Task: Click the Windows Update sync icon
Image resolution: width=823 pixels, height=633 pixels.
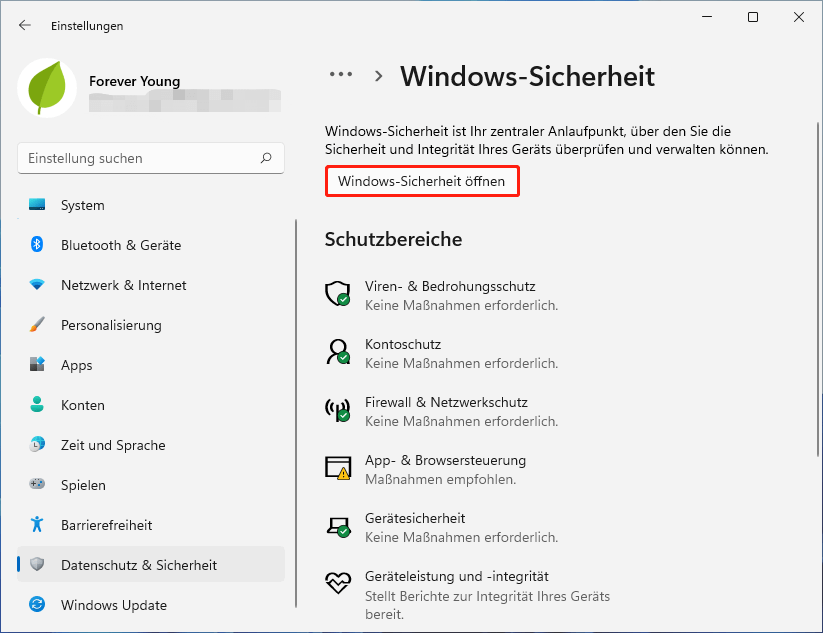Action: click(x=37, y=604)
